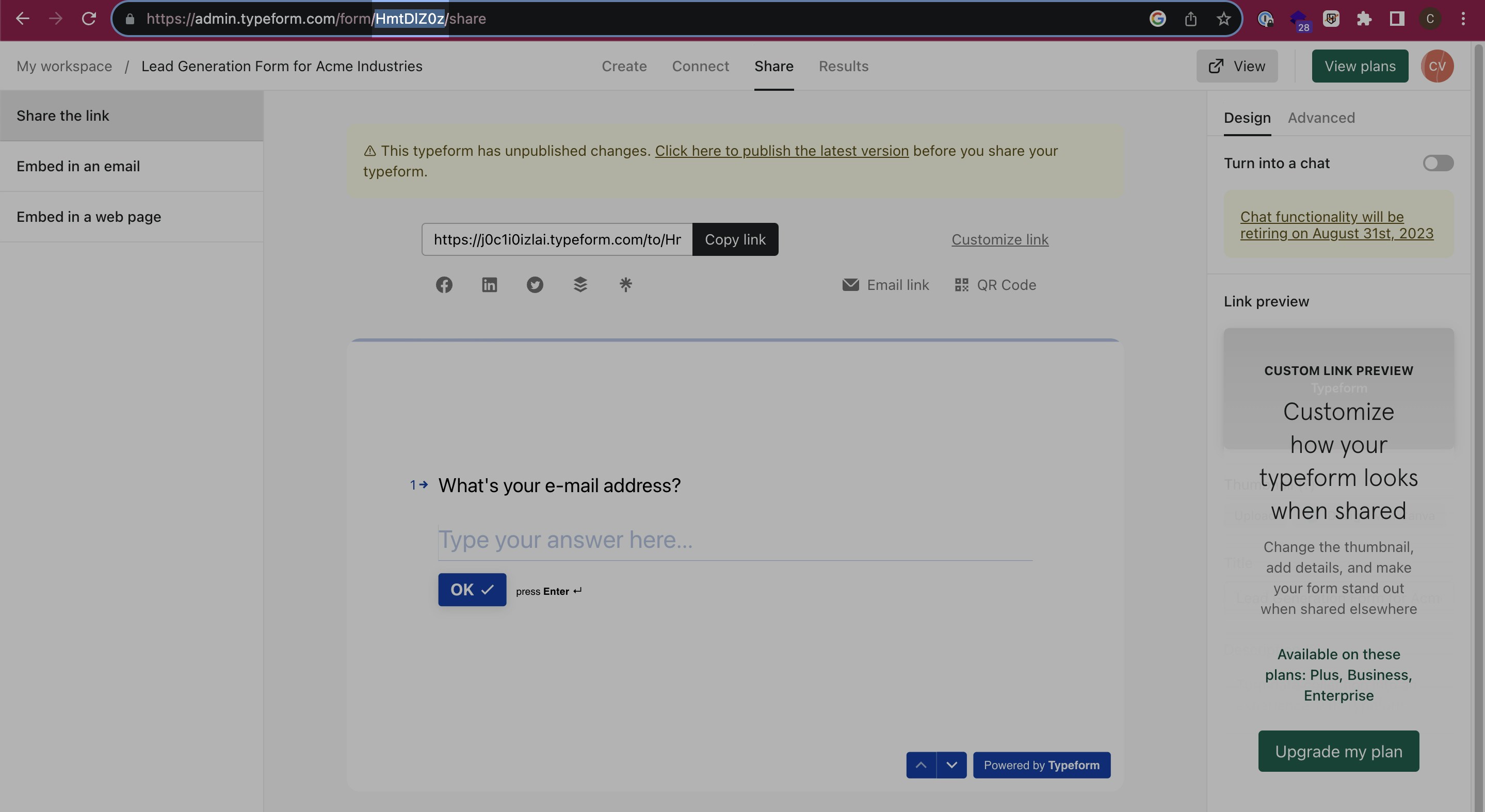Click publish the latest version link
The width and height of the screenshot is (1485, 812).
point(782,151)
